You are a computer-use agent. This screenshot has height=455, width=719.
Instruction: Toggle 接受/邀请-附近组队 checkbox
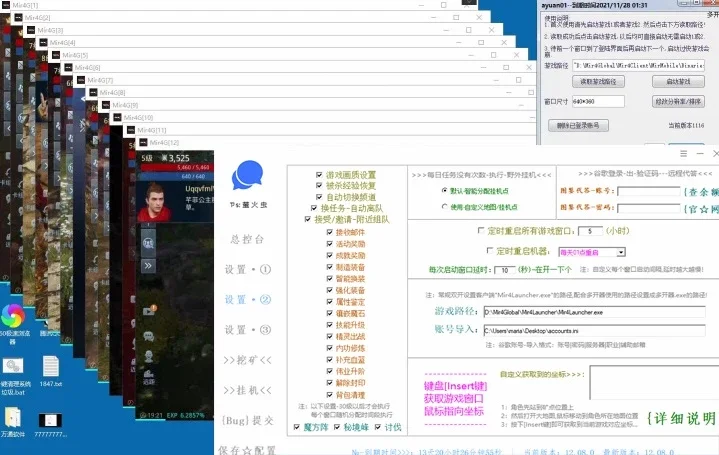[308, 219]
